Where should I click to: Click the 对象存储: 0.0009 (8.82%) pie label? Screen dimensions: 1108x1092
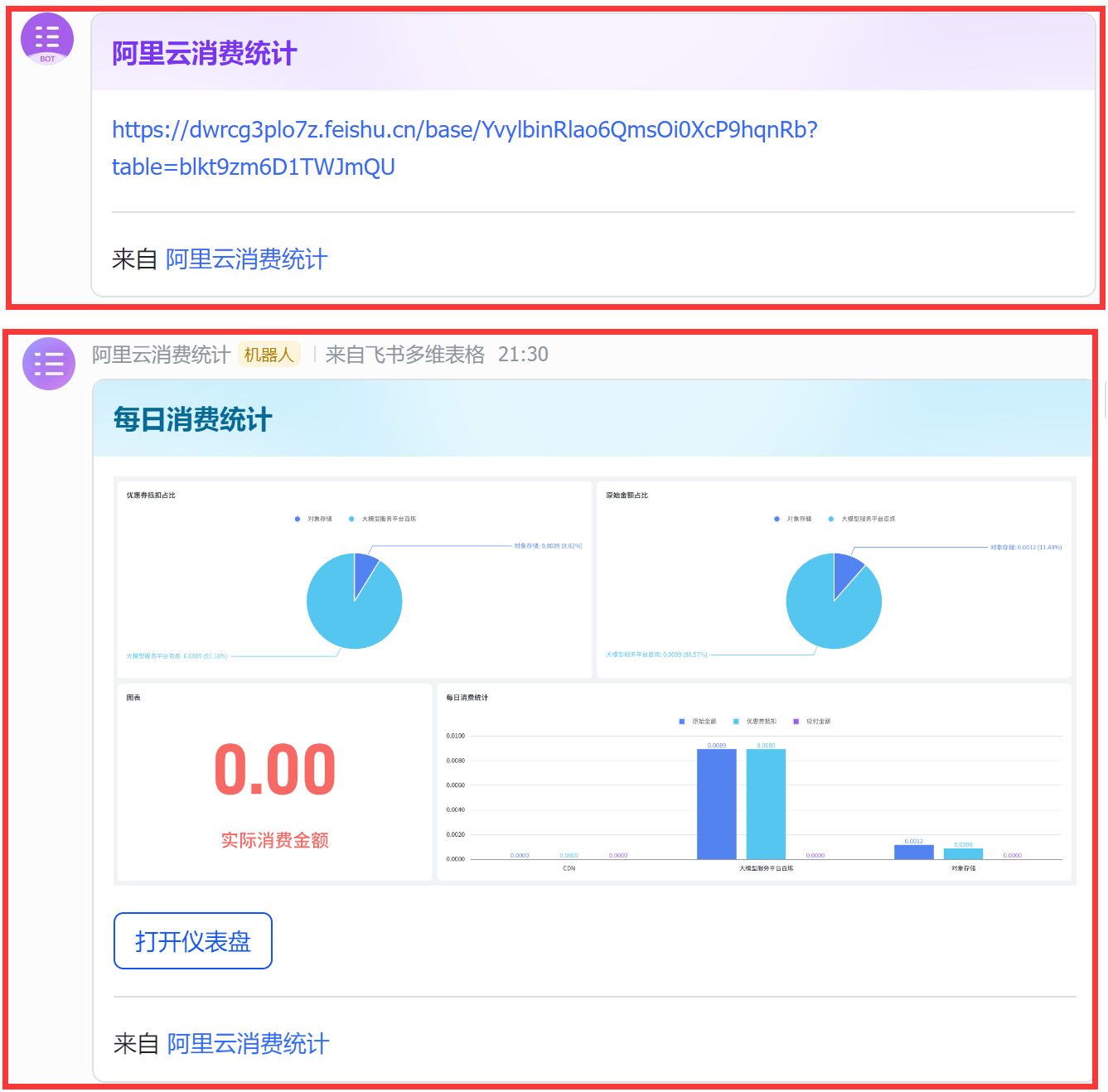coord(548,546)
